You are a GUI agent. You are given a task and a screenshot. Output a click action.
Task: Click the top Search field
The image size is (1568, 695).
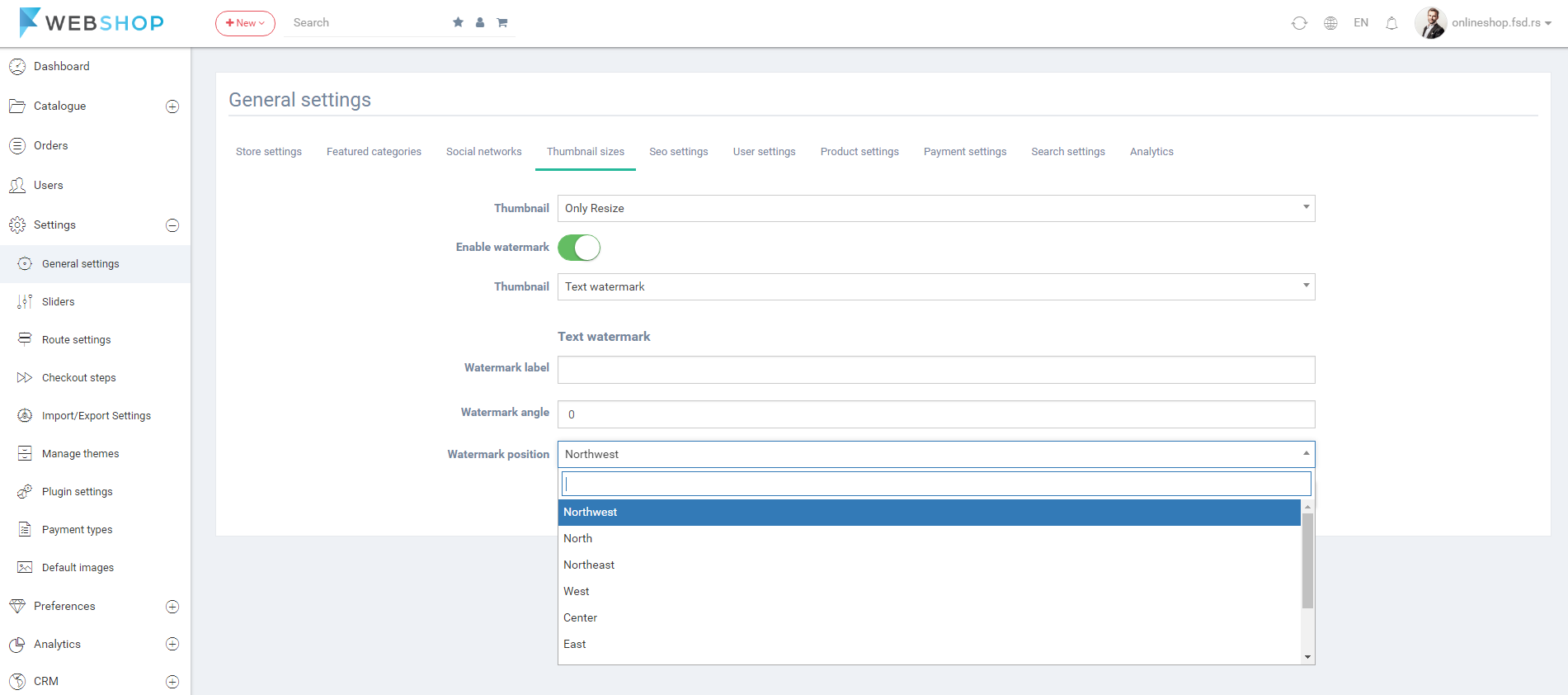[x=367, y=23]
